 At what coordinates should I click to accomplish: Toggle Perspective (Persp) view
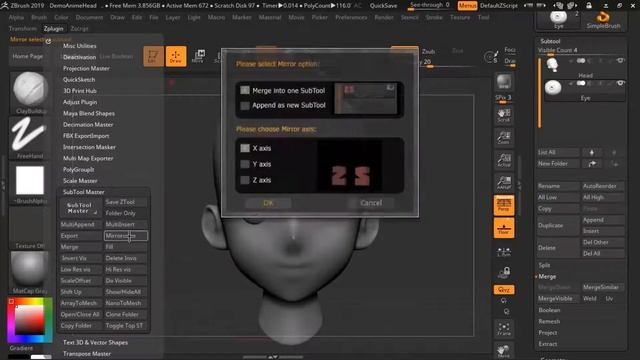point(504,205)
